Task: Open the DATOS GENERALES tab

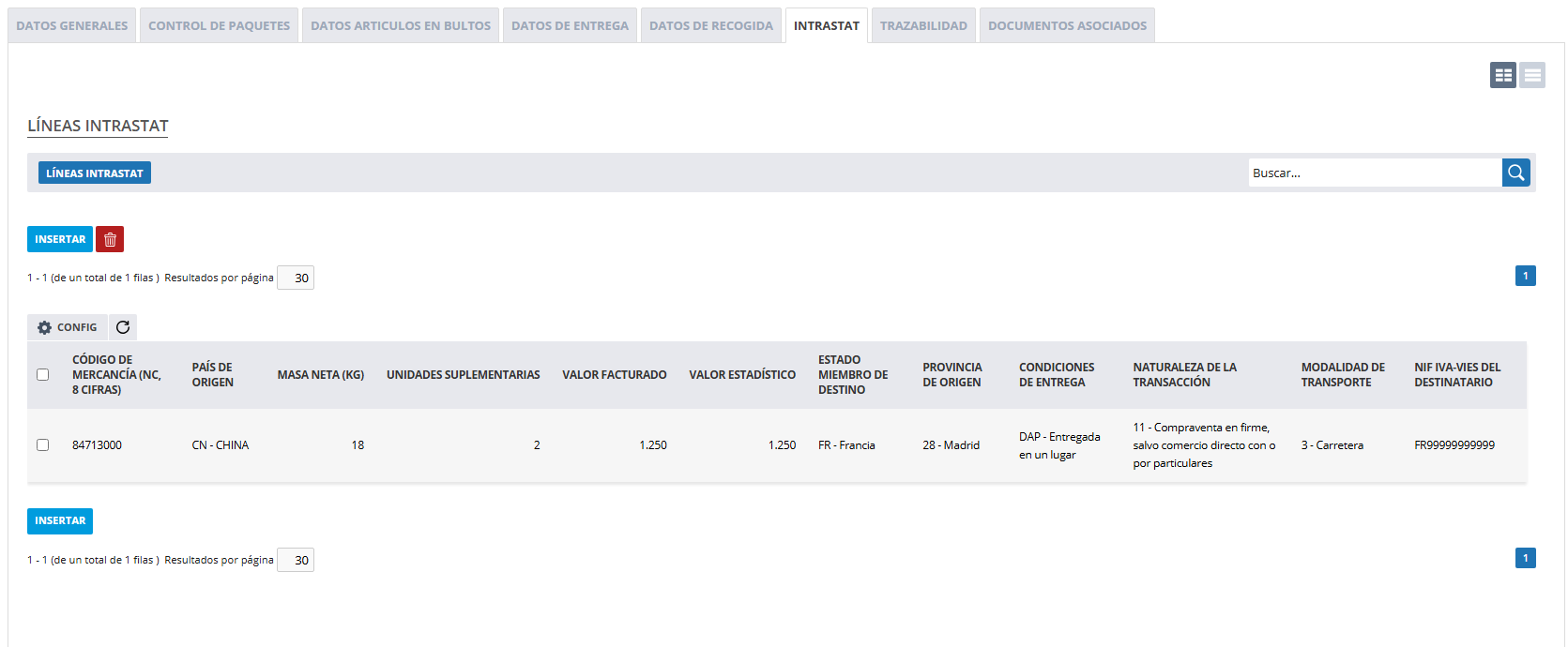Action: tap(72, 25)
